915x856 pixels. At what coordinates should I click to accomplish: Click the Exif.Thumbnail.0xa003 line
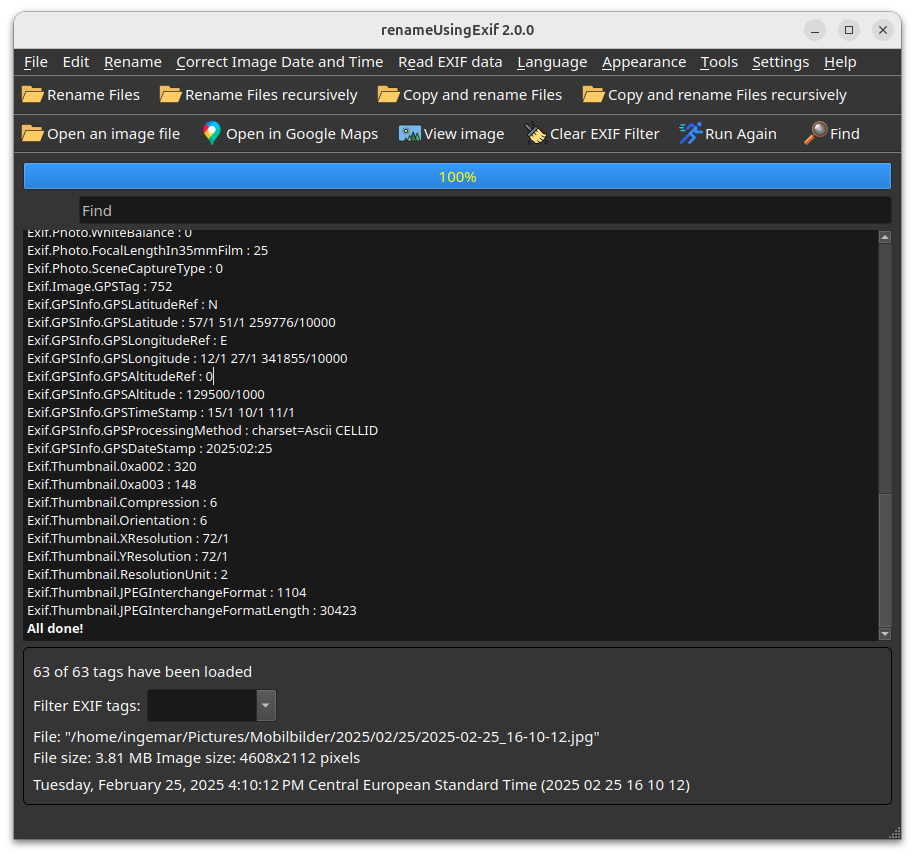tap(111, 485)
